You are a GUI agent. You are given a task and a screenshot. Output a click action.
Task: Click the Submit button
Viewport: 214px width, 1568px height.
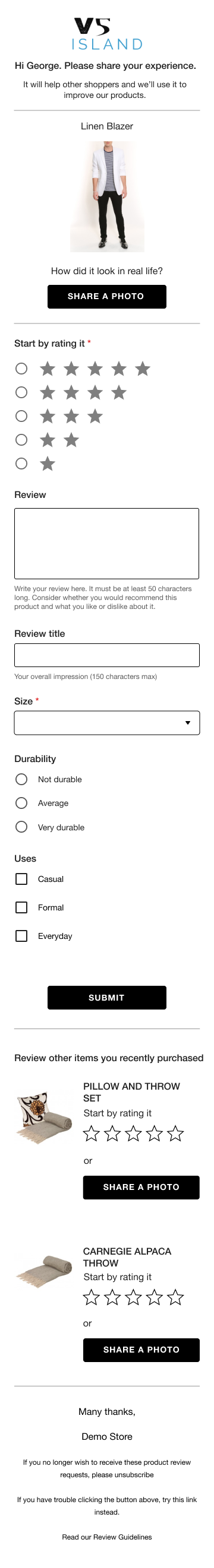pyautogui.click(x=106, y=997)
